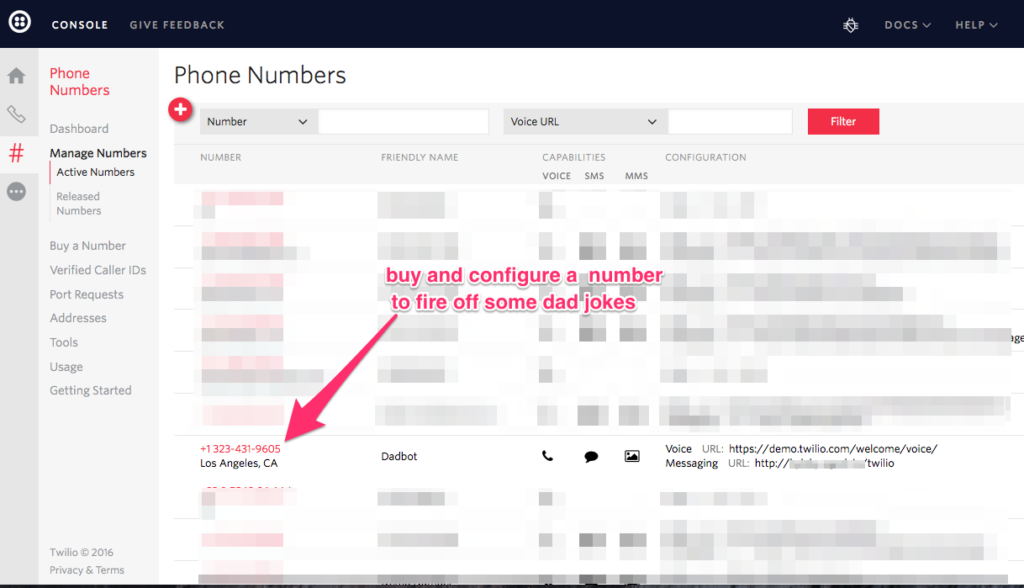Click the hash Phone Numbers sidebar icon
This screenshot has width=1024, height=588.
click(x=17, y=153)
